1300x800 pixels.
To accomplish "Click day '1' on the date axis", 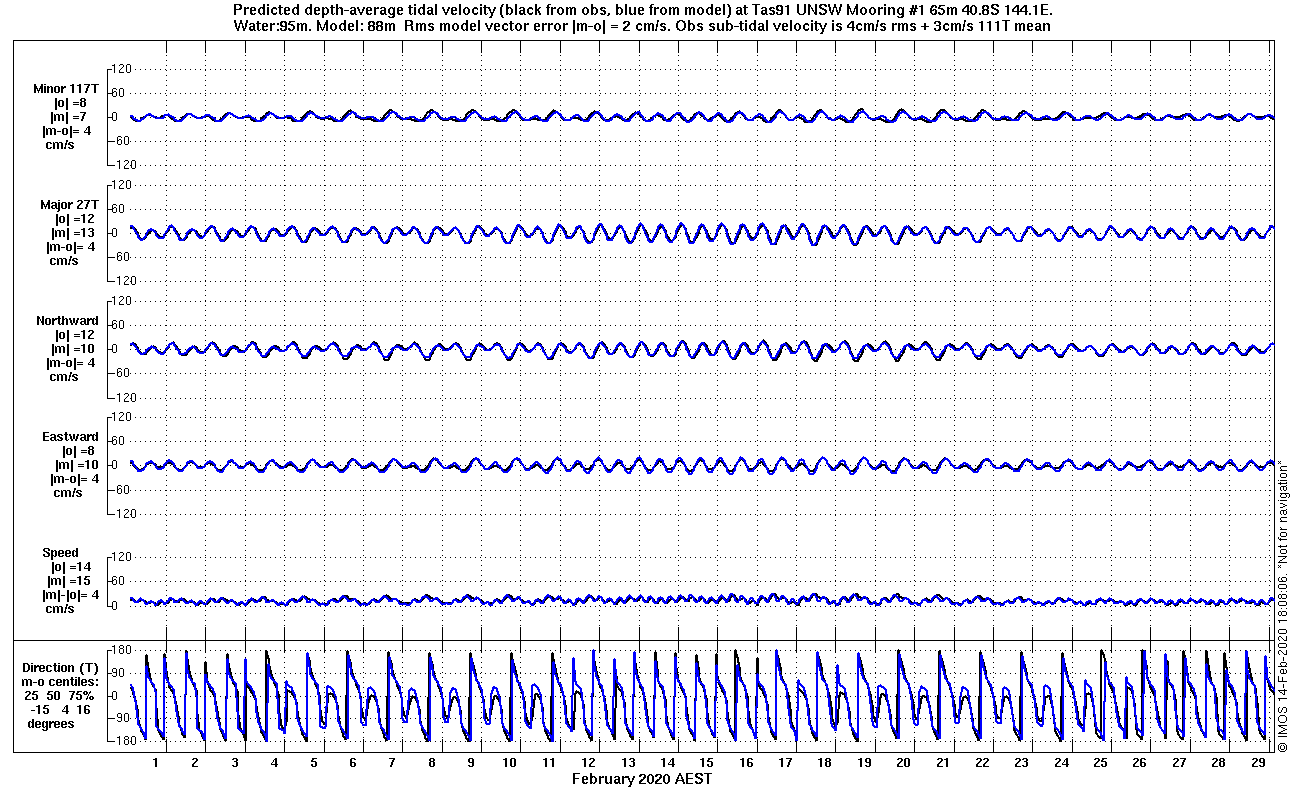I will coord(155,763).
